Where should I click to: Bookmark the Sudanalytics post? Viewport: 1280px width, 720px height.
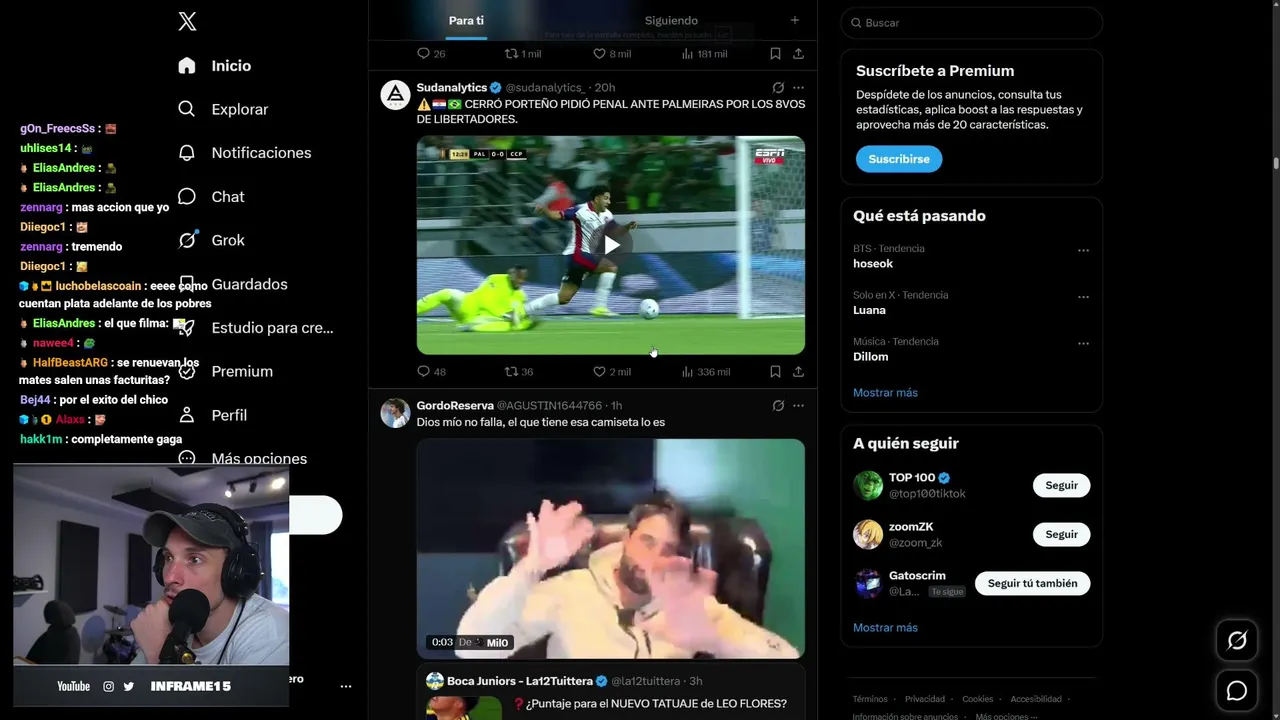[x=775, y=372]
